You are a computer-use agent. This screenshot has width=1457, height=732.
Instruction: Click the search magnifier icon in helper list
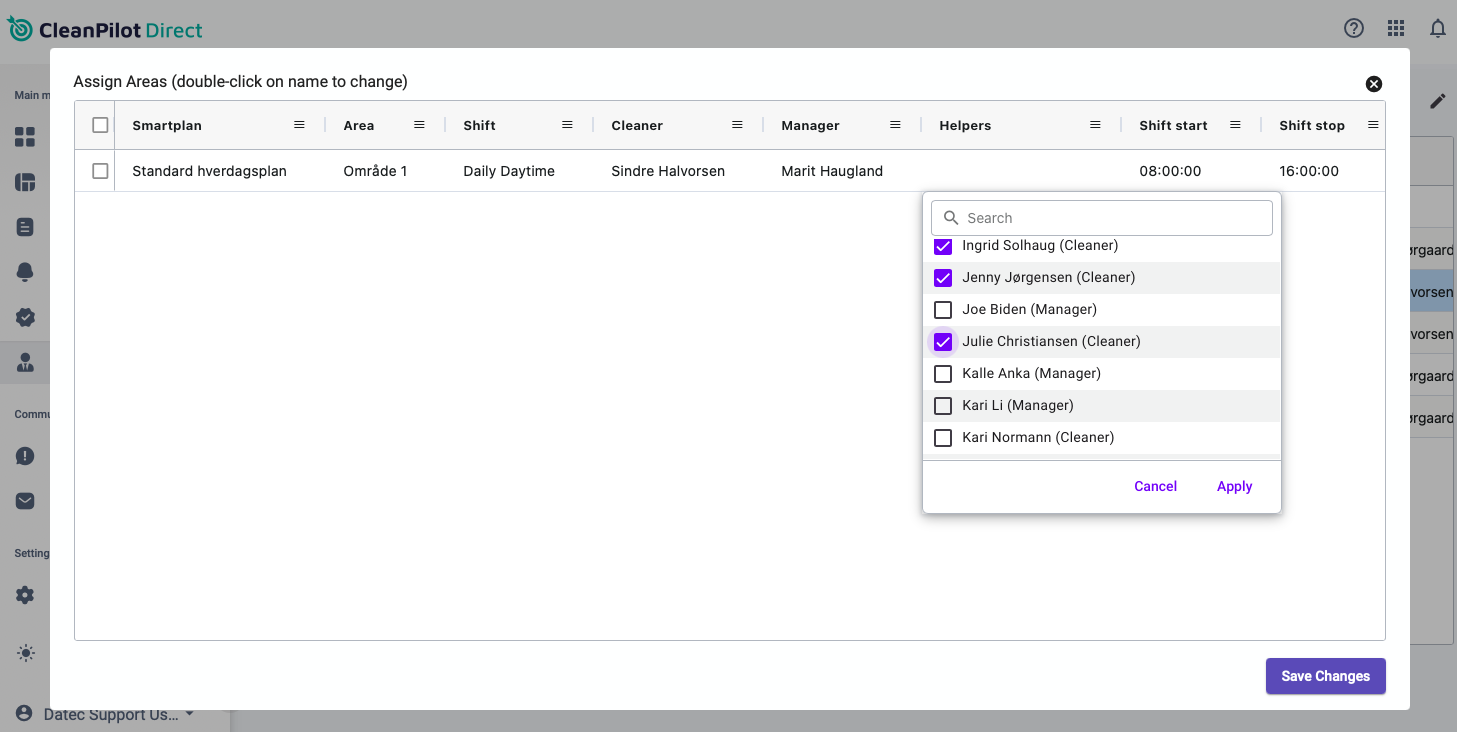951,218
